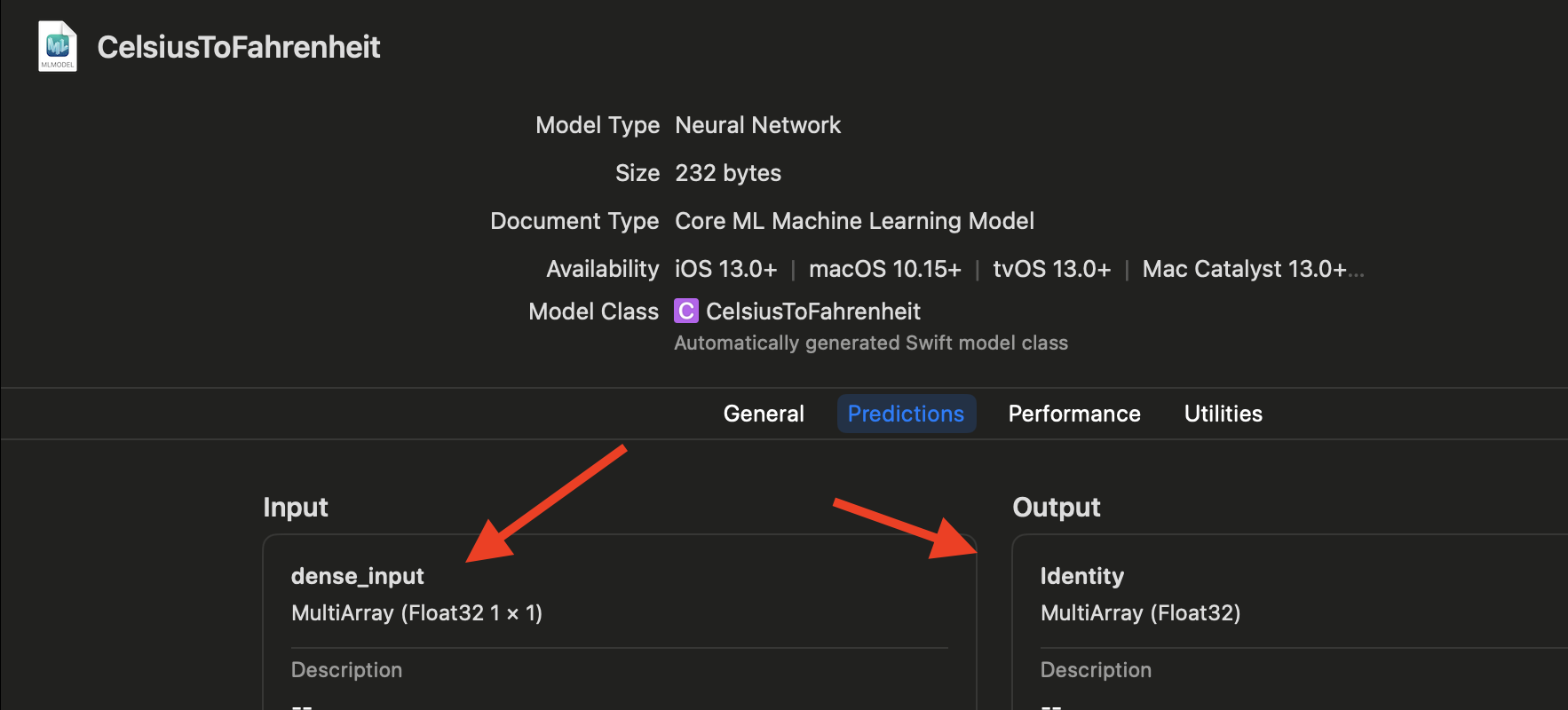Switch to the General tab

764,414
